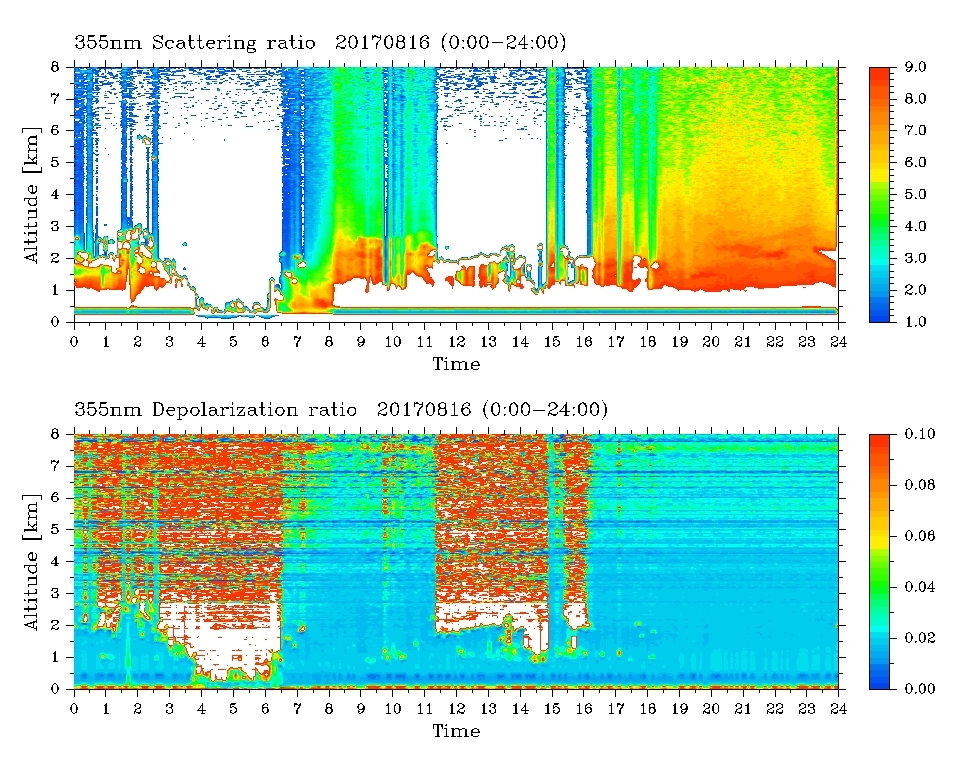The height and width of the screenshot is (770, 960).
Task: Click the 'Time' axis label under the top plot
Action: [x=456, y=364]
